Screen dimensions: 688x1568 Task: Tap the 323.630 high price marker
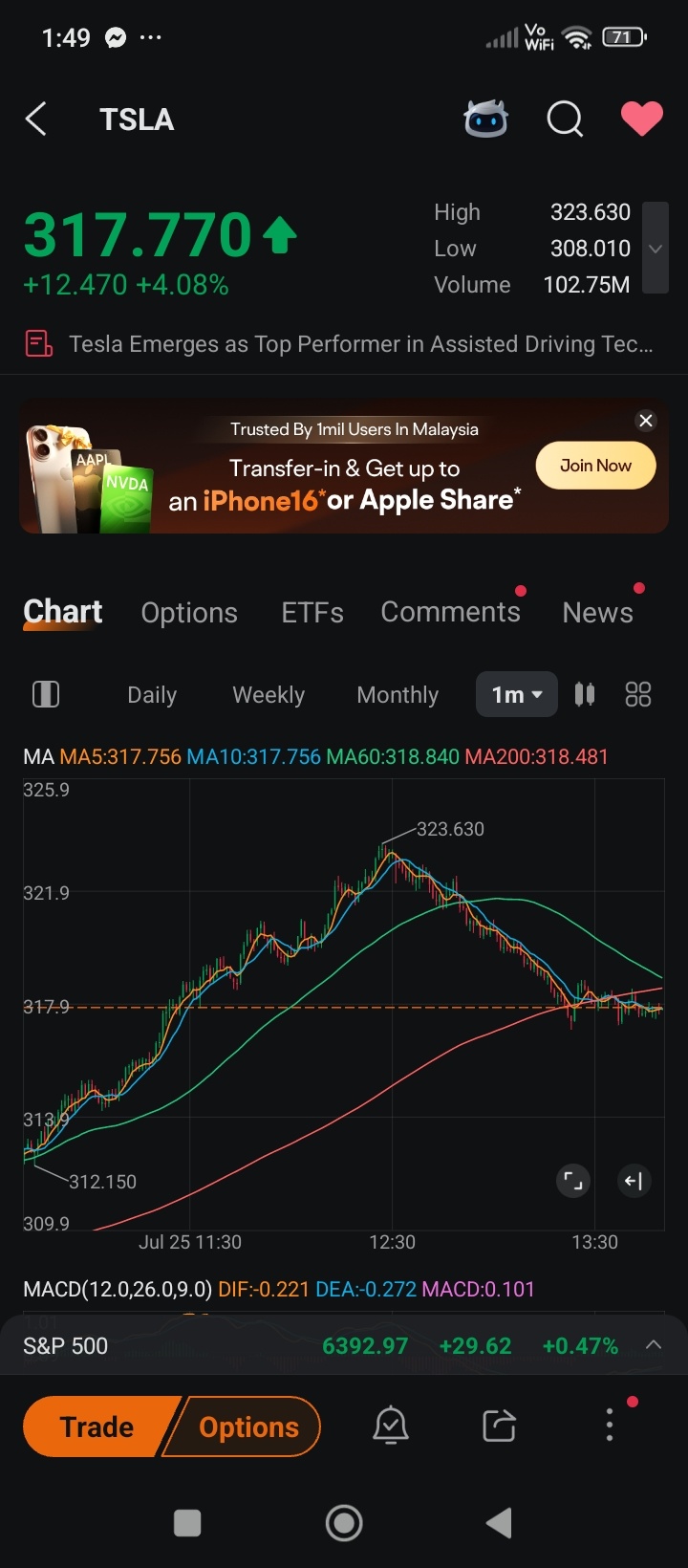pyautogui.click(x=450, y=829)
